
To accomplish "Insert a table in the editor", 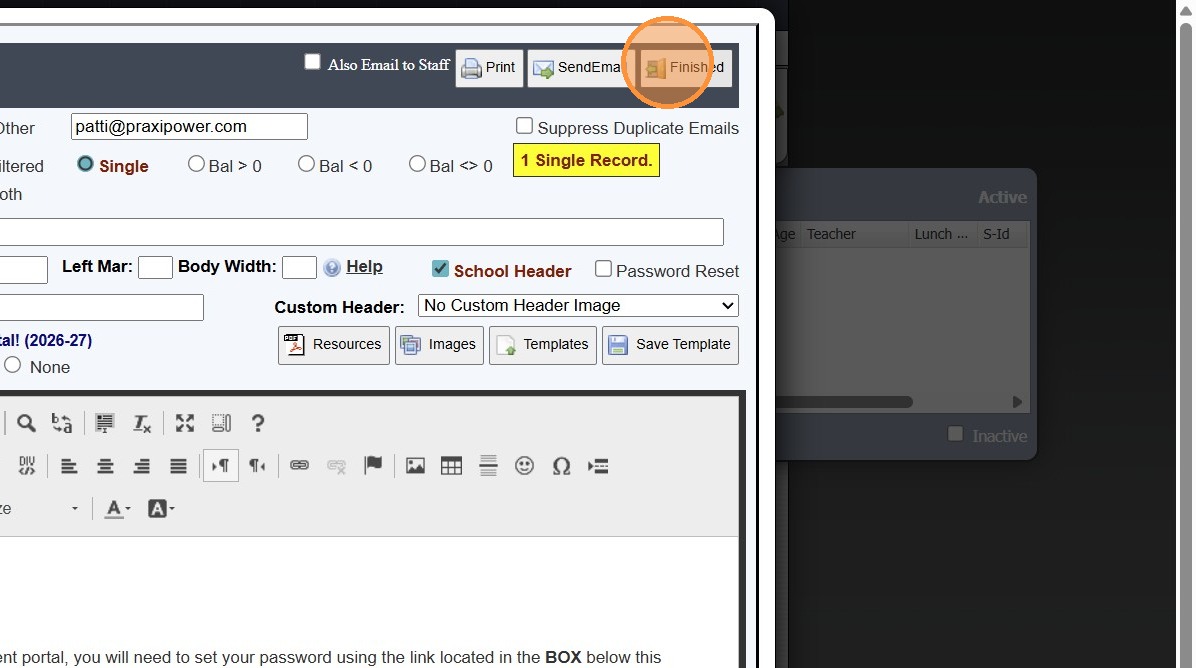I will [x=452, y=466].
